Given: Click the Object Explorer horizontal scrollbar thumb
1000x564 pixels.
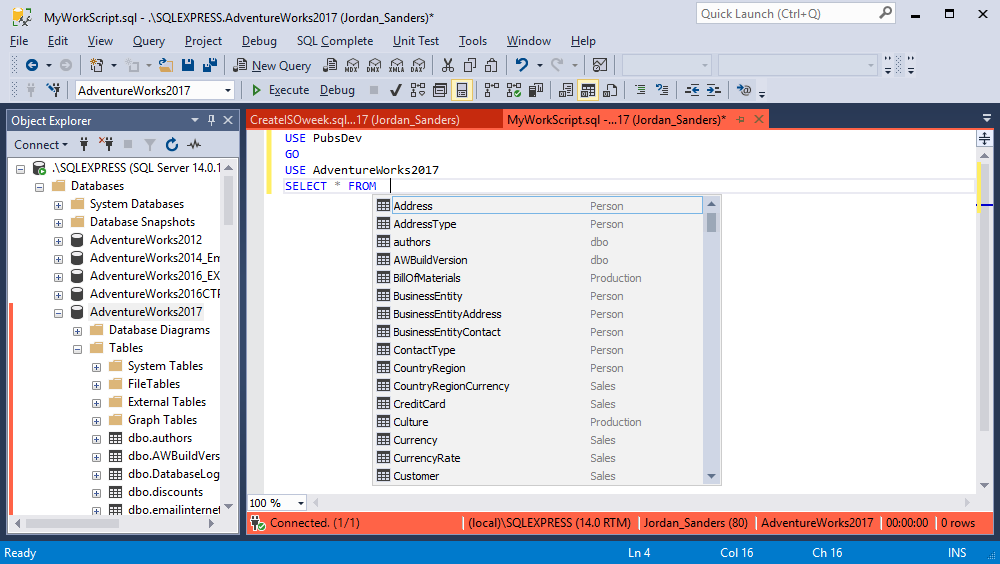Looking at the screenshot, I should [x=72, y=523].
